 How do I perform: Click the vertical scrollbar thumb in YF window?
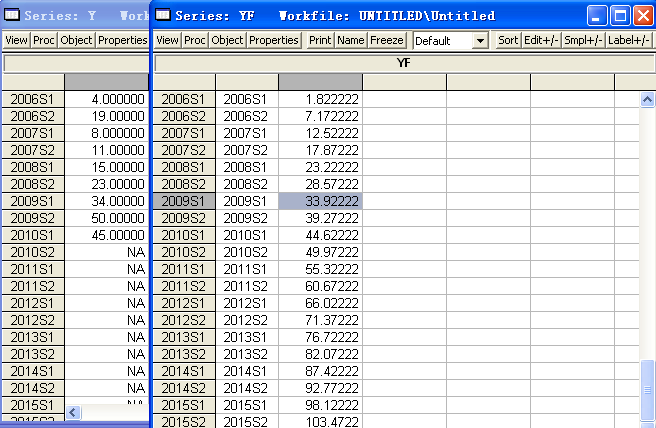pos(647,390)
